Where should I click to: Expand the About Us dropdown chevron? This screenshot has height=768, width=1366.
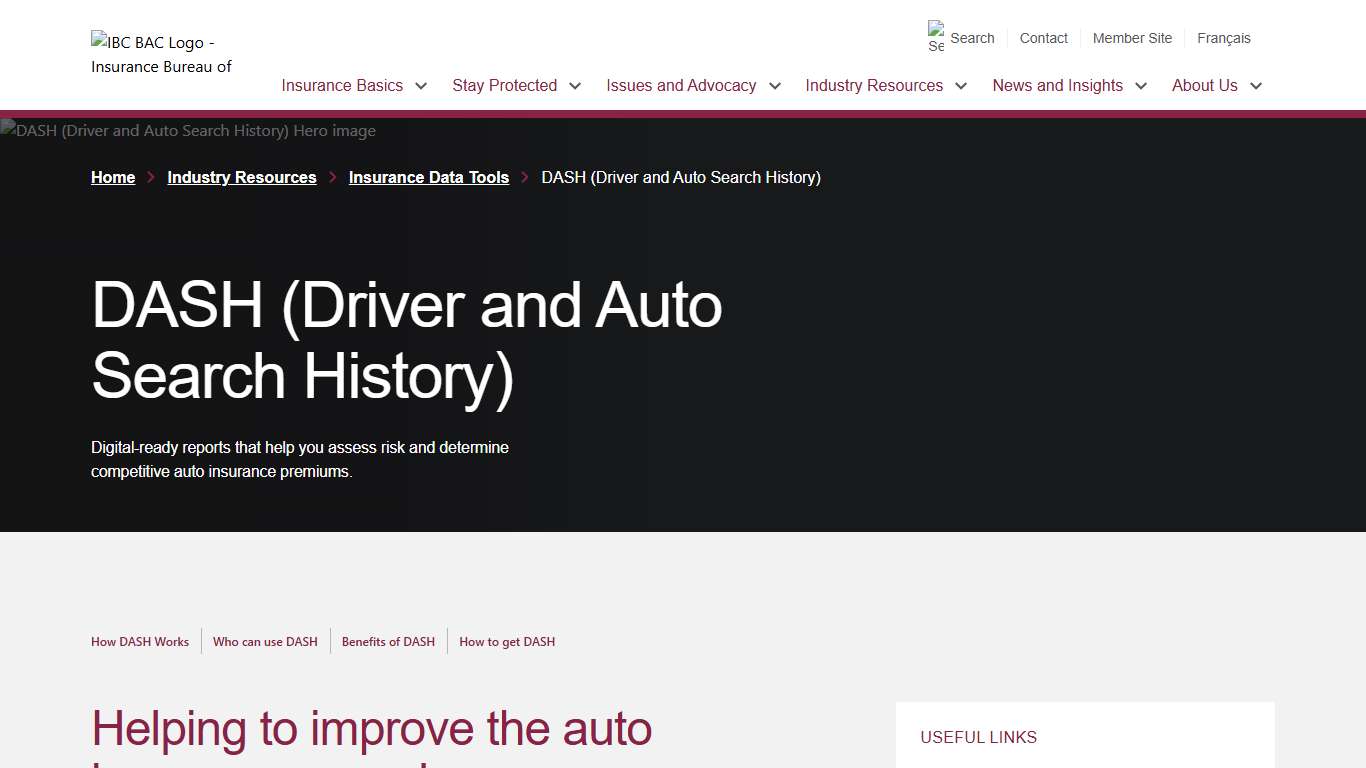click(1256, 86)
